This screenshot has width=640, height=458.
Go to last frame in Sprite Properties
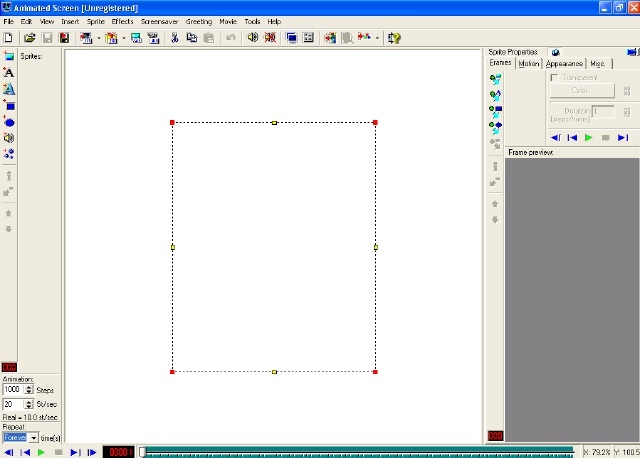point(623,138)
